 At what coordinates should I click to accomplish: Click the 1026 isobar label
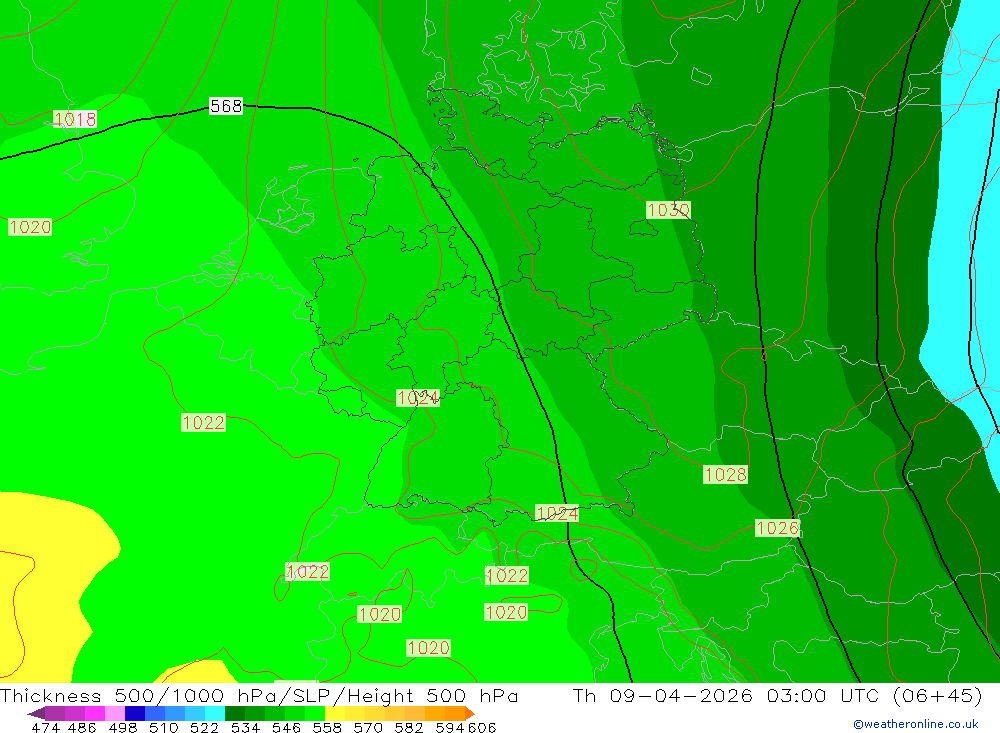click(777, 528)
